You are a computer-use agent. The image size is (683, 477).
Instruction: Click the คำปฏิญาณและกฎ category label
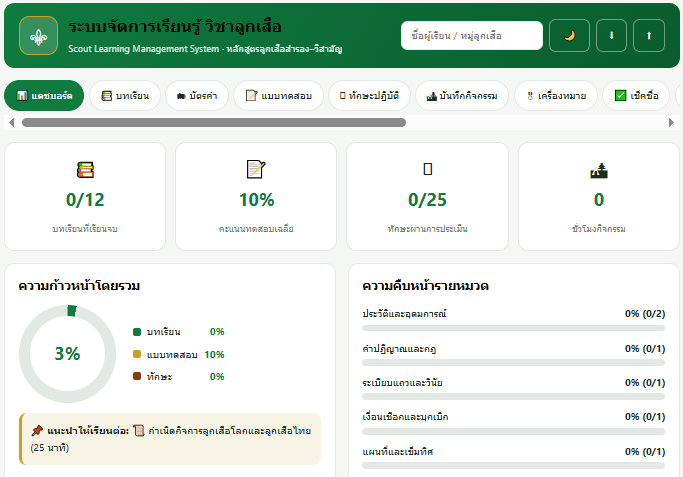399,348
